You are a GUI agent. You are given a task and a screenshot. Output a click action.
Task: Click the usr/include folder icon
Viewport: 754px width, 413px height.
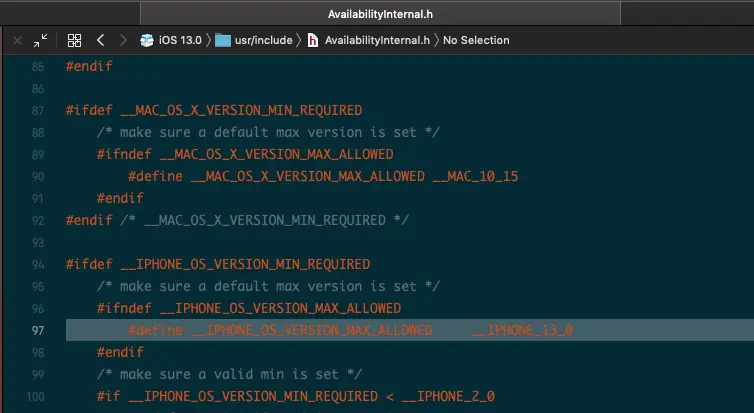pos(223,40)
